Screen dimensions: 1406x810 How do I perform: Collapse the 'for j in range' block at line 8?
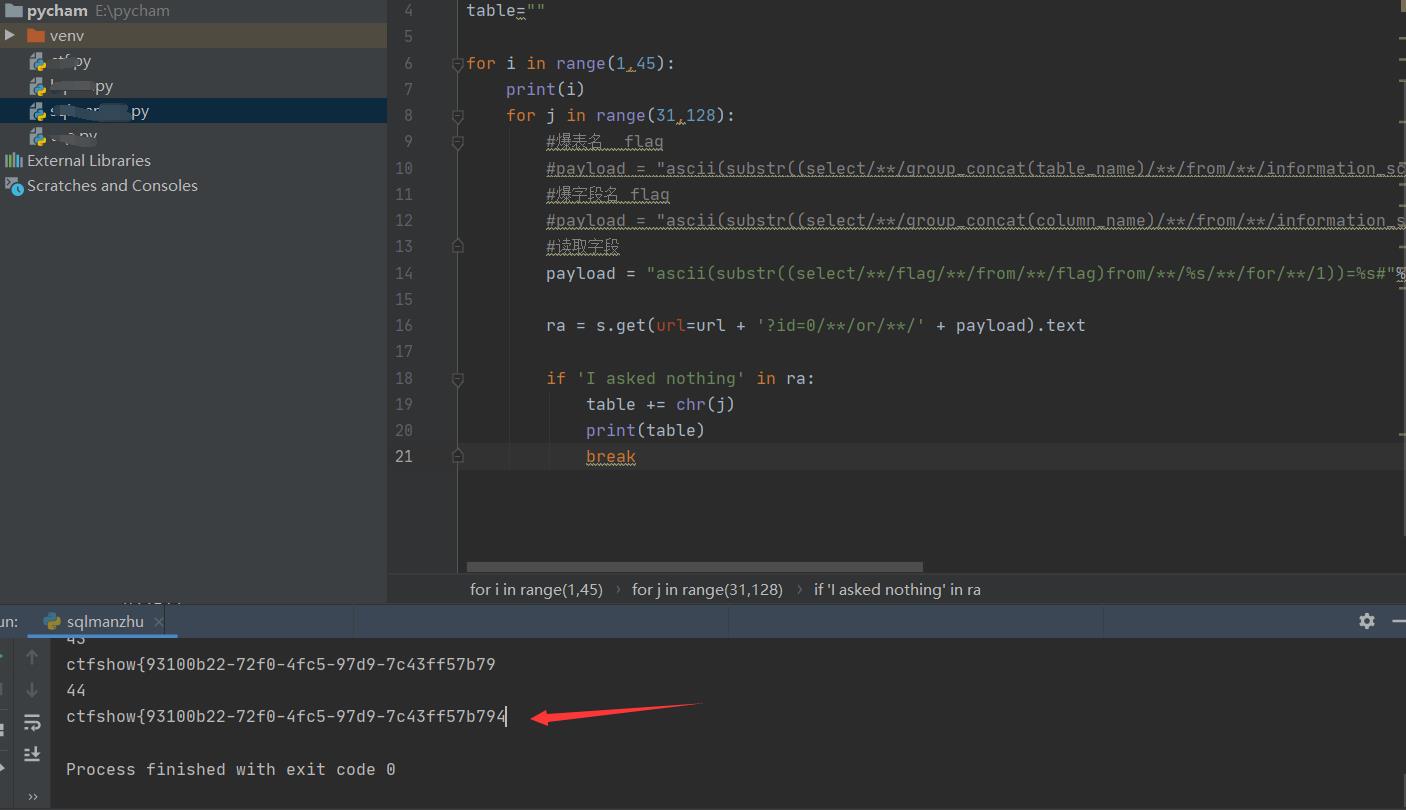pyautogui.click(x=458, y=115)
